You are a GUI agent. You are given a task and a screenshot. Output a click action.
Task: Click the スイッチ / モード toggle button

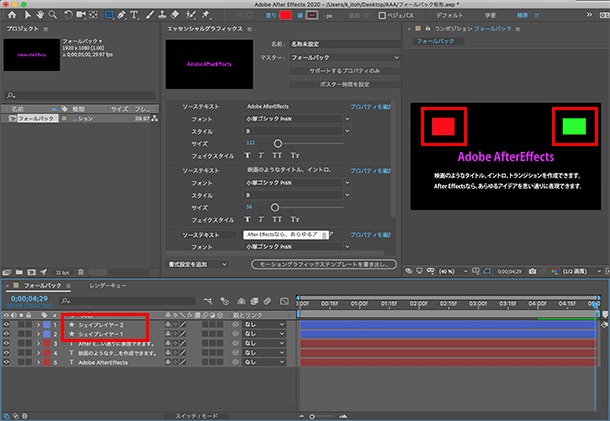[196, 416]
